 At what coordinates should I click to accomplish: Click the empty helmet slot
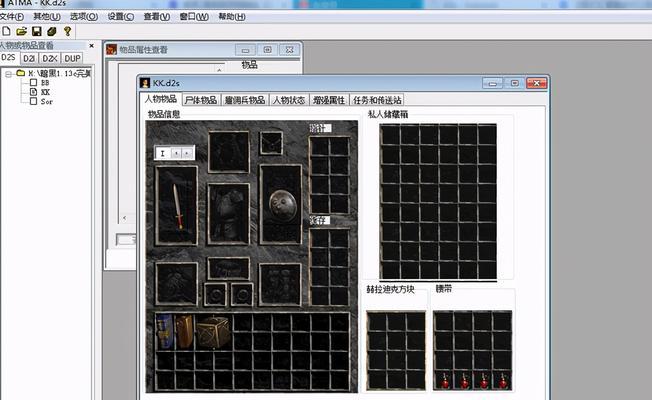pyautogui.click(x=228, y=152)
